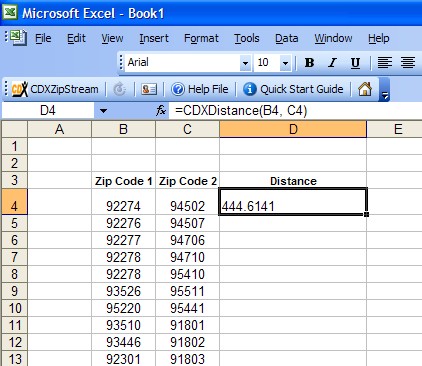Select cell with zip 91802
This screenshot has width=422, height=366.
(x=187, y=342)
